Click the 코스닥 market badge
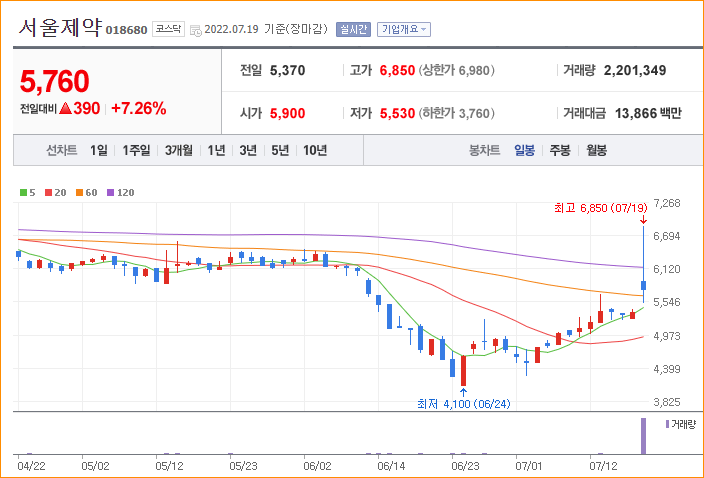Image resolution: width=704 pixels, height=478 pixels. tap(168, 29)
